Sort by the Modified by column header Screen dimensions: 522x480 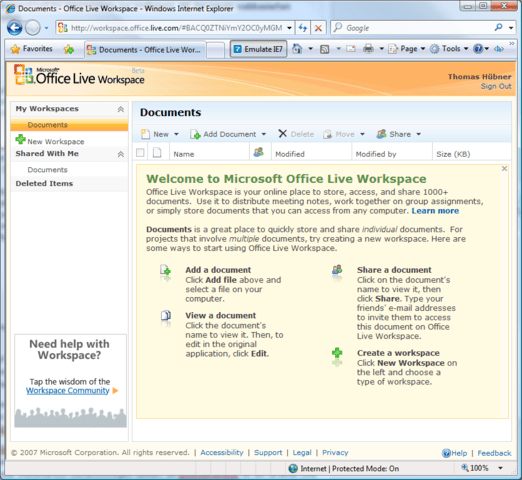[376, 154]
